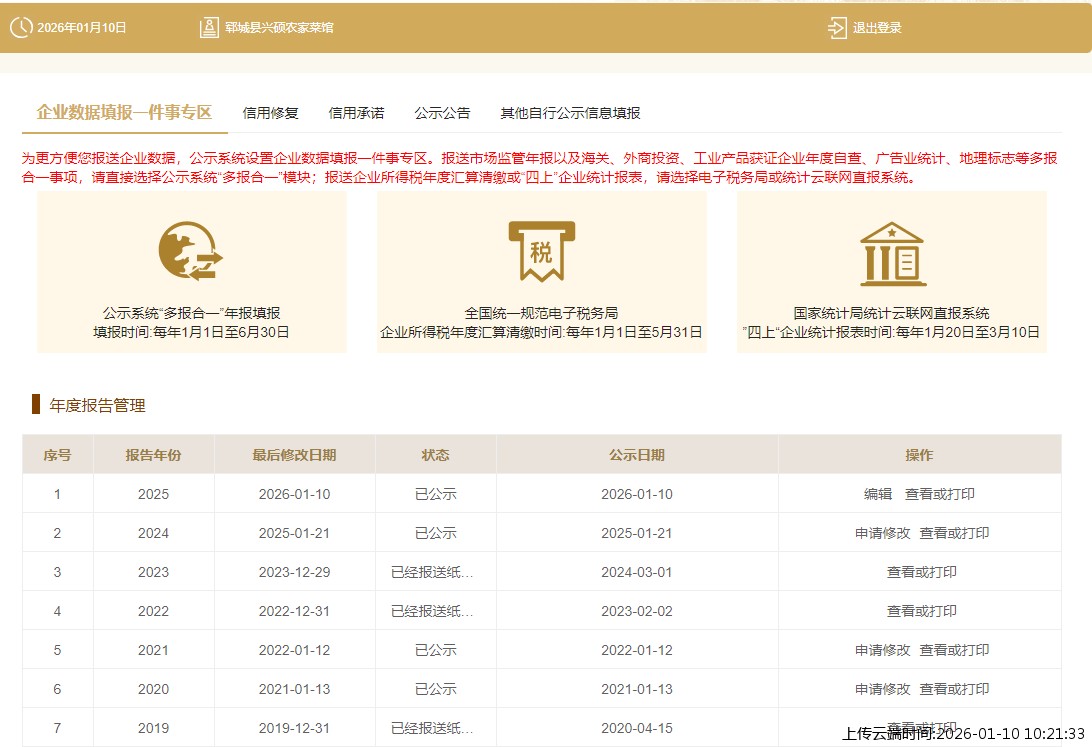Click 申请修改 on the 2024 report row
This screenshot has height=747, width=1092.
coord(880,533)
